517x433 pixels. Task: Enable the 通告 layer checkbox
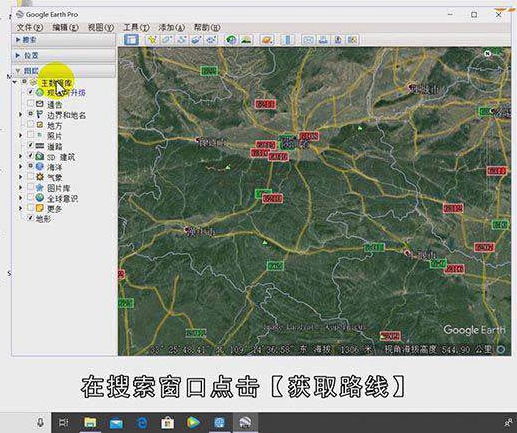click(x=30, y=103)
